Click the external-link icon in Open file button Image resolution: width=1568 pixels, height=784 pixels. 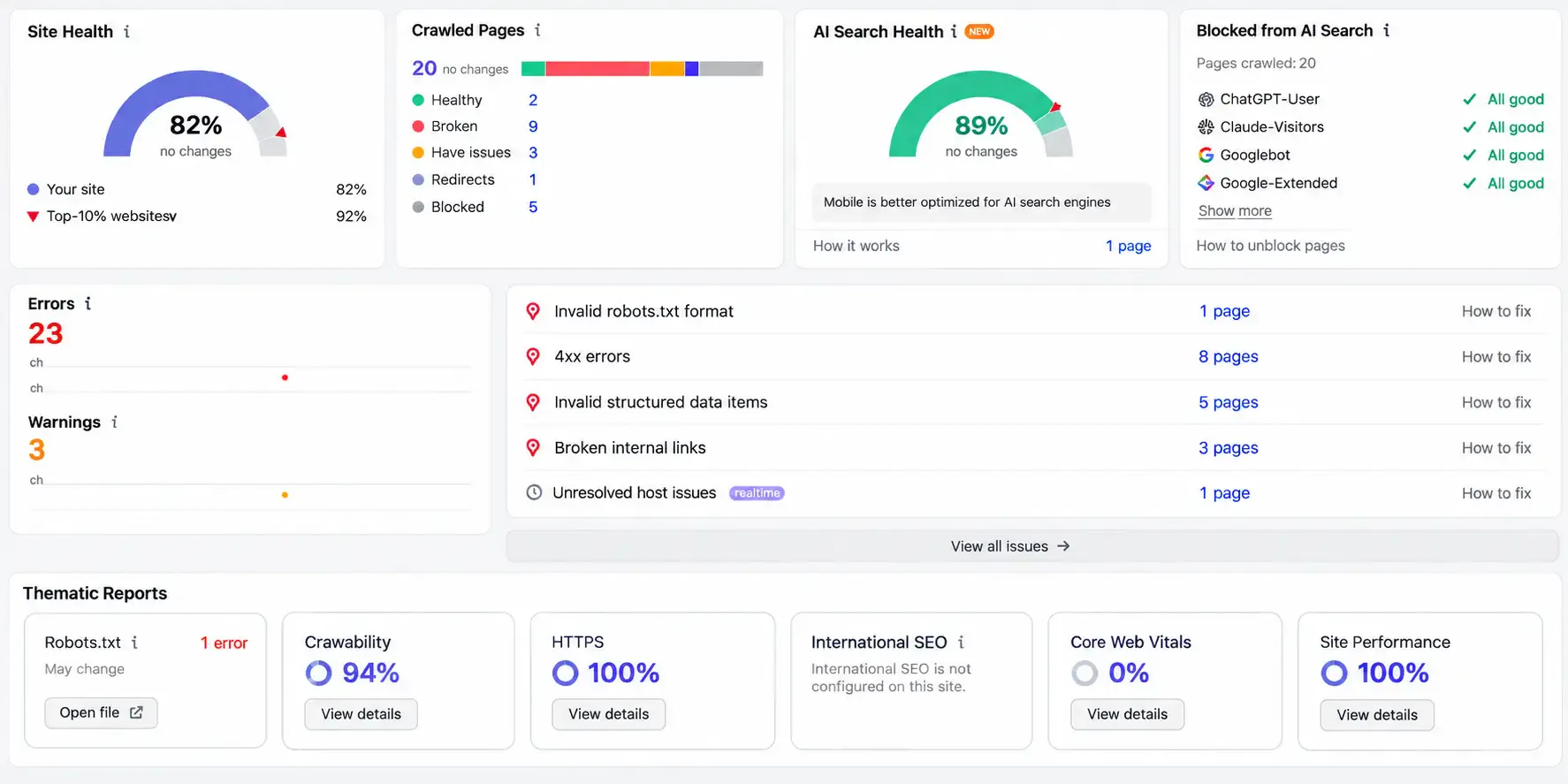coord(136,712)
